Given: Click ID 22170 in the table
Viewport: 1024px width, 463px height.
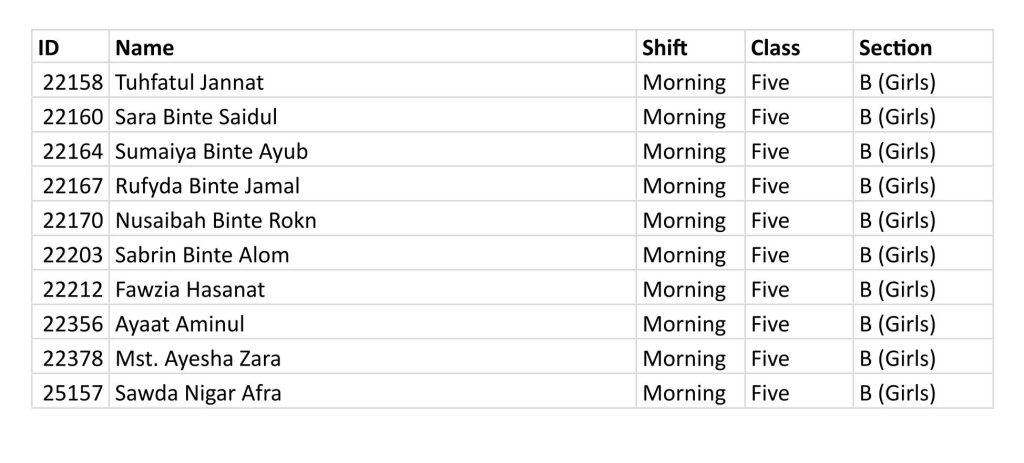Looking at the screenshot, I should tap(72, 221).
